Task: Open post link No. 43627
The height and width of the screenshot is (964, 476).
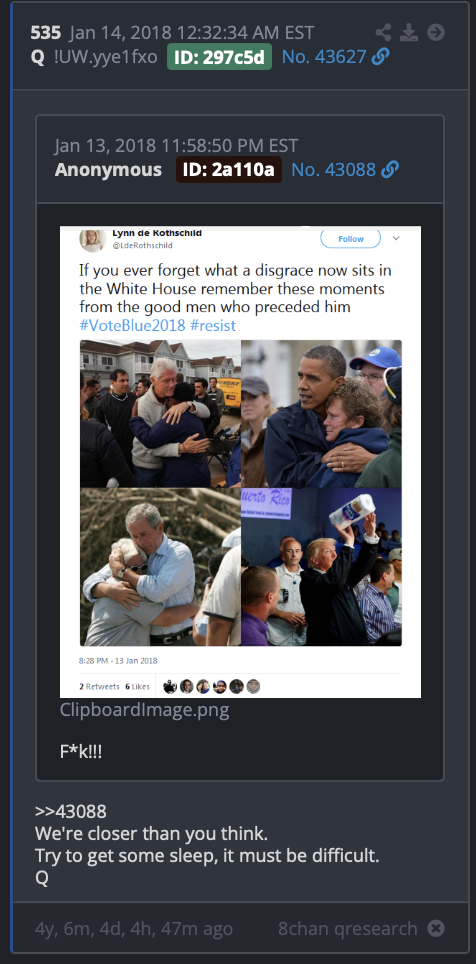Action: [324, 57]
